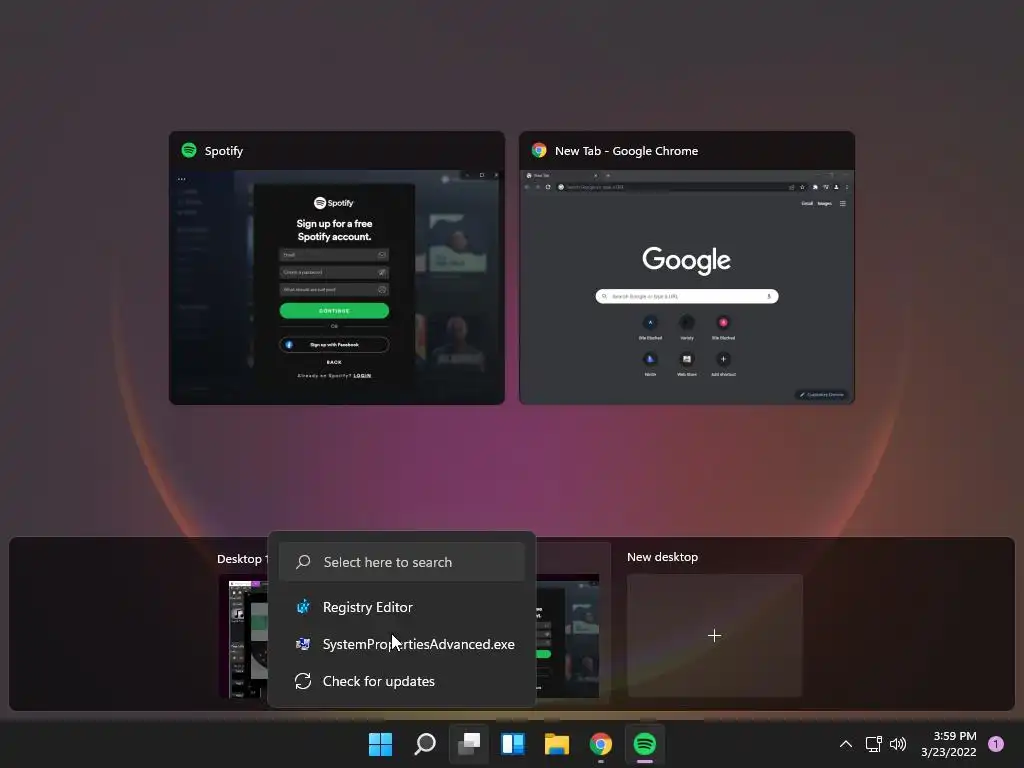Image resolution: width=1024 pixels, height=768 pixels.
Task: Click the Email field in the Spotify preview
Action: click(x=334, y=255)
